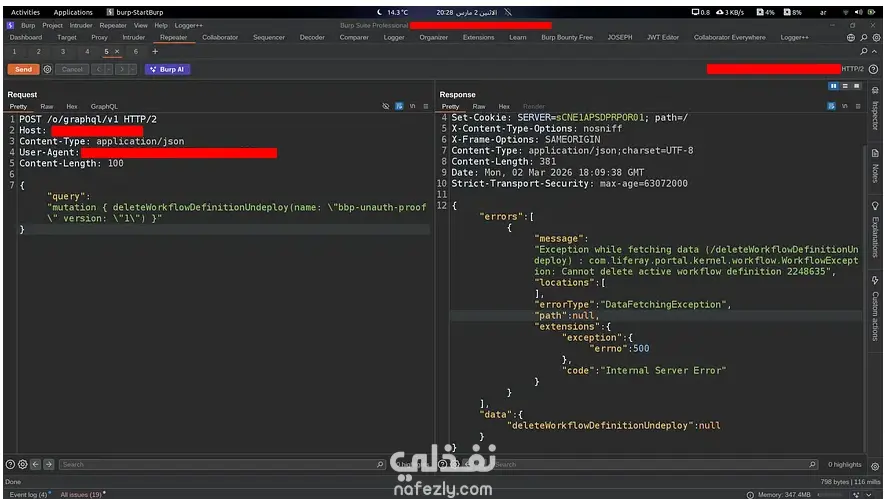Open history back dropdown arrow
Image resolution: width=885 pixels, height=499 pixels.
109,69
